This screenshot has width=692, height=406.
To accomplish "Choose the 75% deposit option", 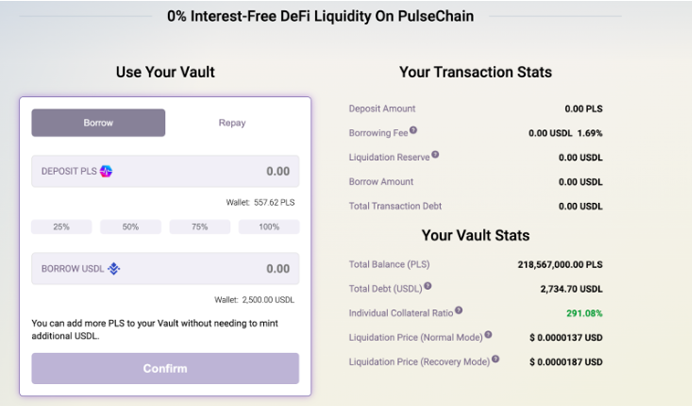I will (x=200, y=227).
